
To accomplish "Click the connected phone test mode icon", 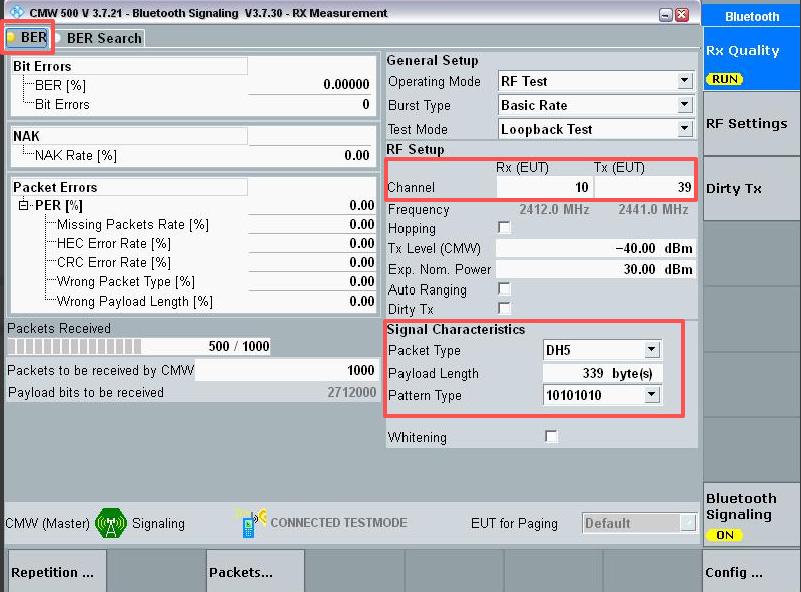I will pos(251,523).
